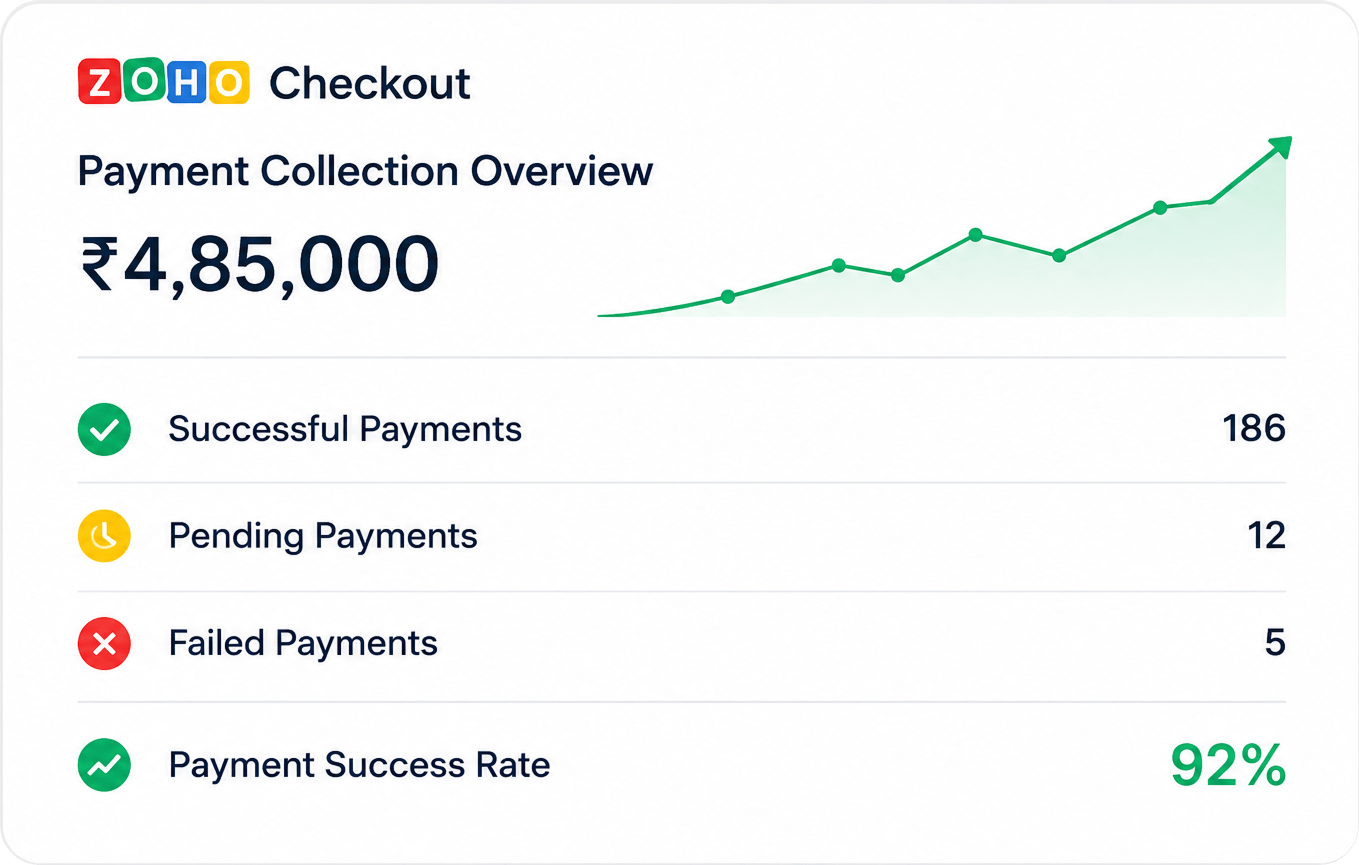Image resolution: width=1359 pixels, height=865 pixels.
Task: Click the highest dotted data point before the arrow
Action: pyautogui.click(x=1160, y=208)
